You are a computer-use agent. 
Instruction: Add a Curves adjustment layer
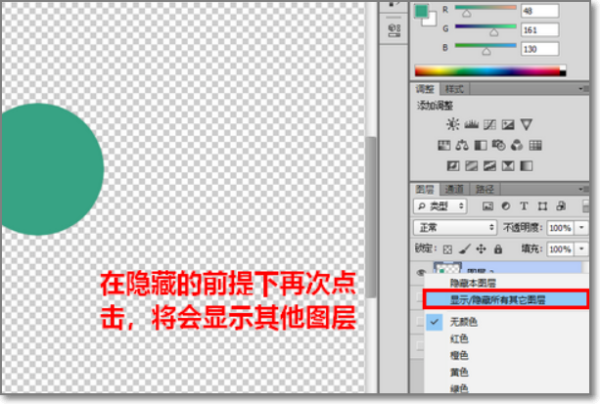coord(490,124)
